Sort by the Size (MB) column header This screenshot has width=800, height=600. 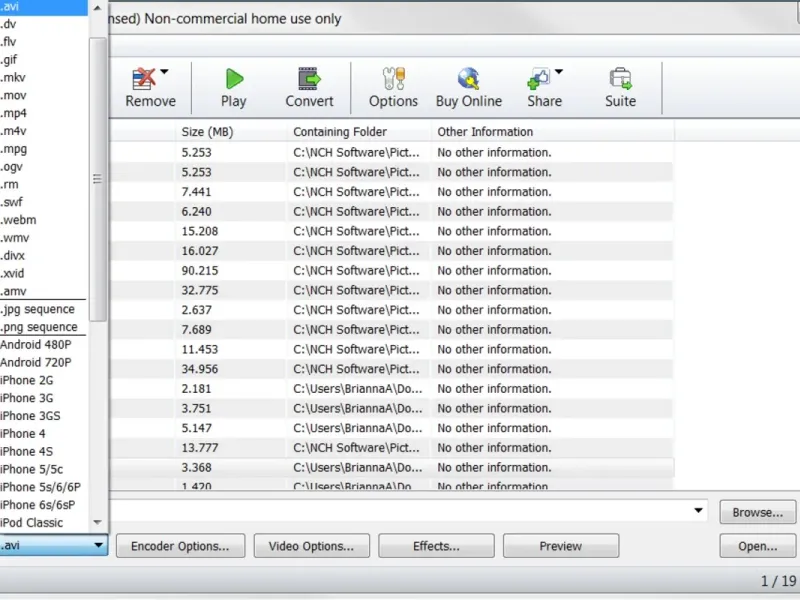click(x=231, y=132)
